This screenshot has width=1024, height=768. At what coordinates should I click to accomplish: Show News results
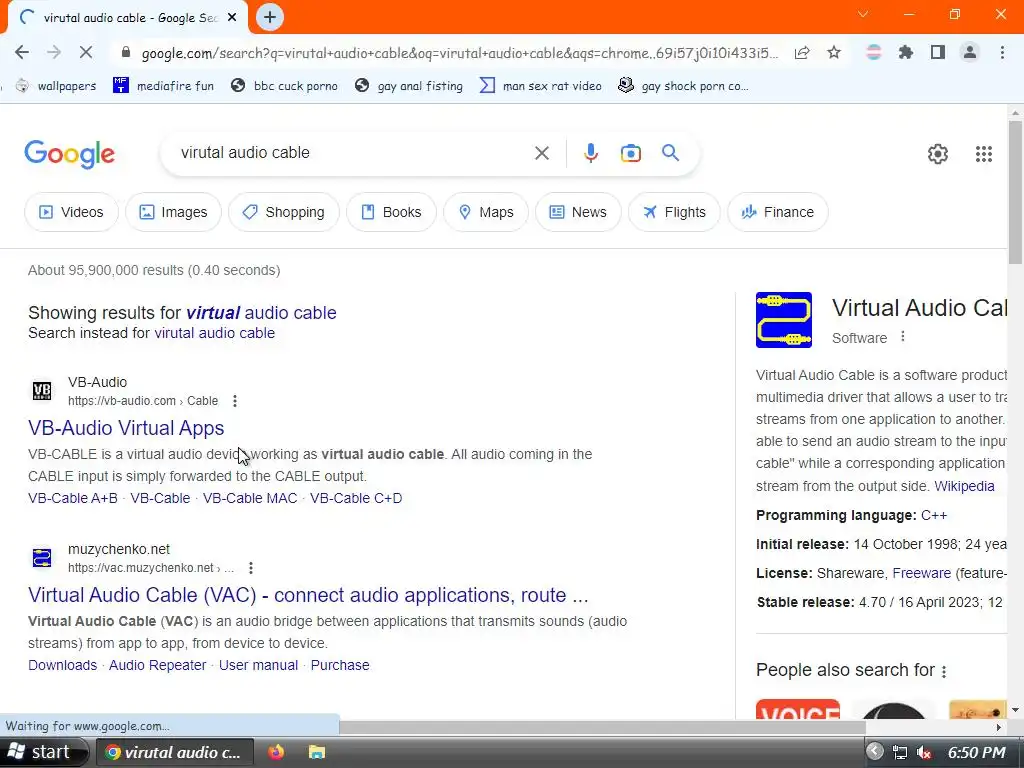point(578,212)
